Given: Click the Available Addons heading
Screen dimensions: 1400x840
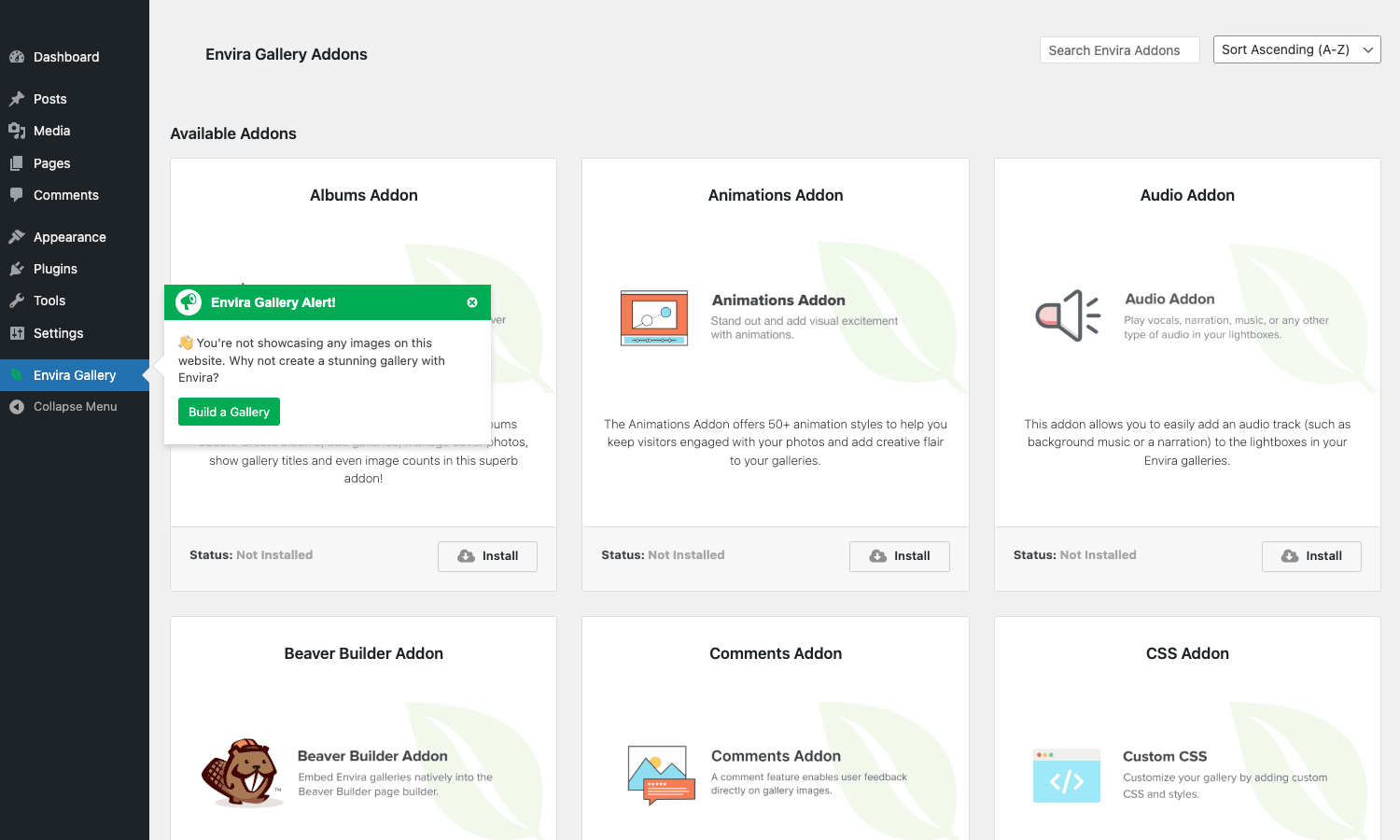Looking at the screenshot, I should tap(233, 133).
